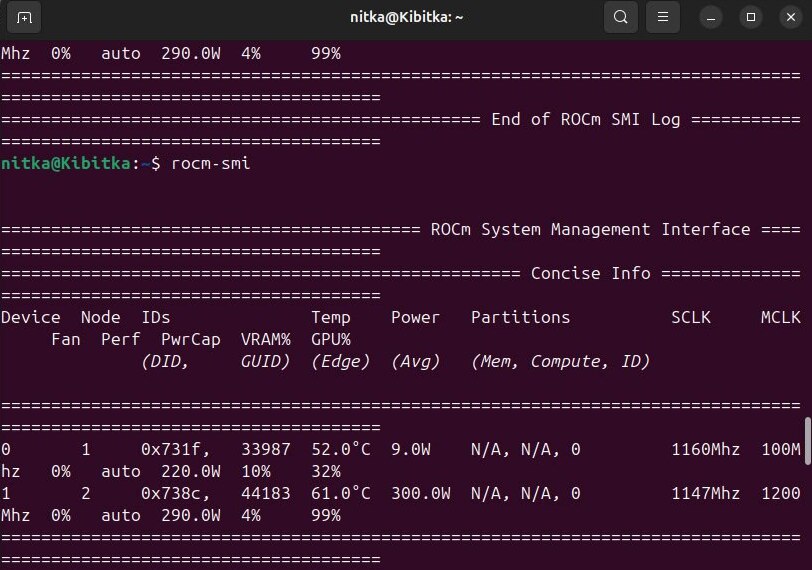
Task: Click the (Mem, Compute, ID) subheader
Action: (x=560, y=361)
